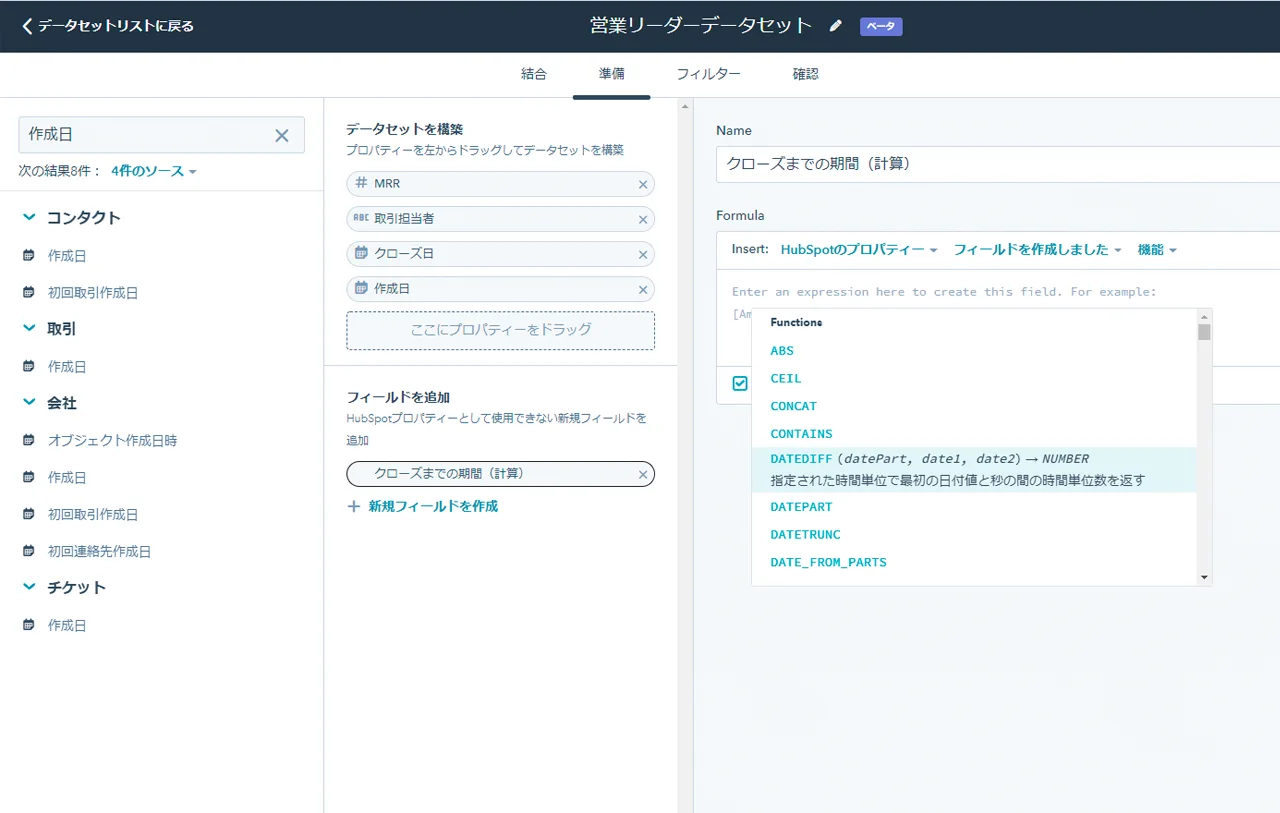Viewport: 1280px width, 813px height.
Task: Click calendar icon beside 取引 作成日
Action: pyautogui.click(x=29, y=367)
